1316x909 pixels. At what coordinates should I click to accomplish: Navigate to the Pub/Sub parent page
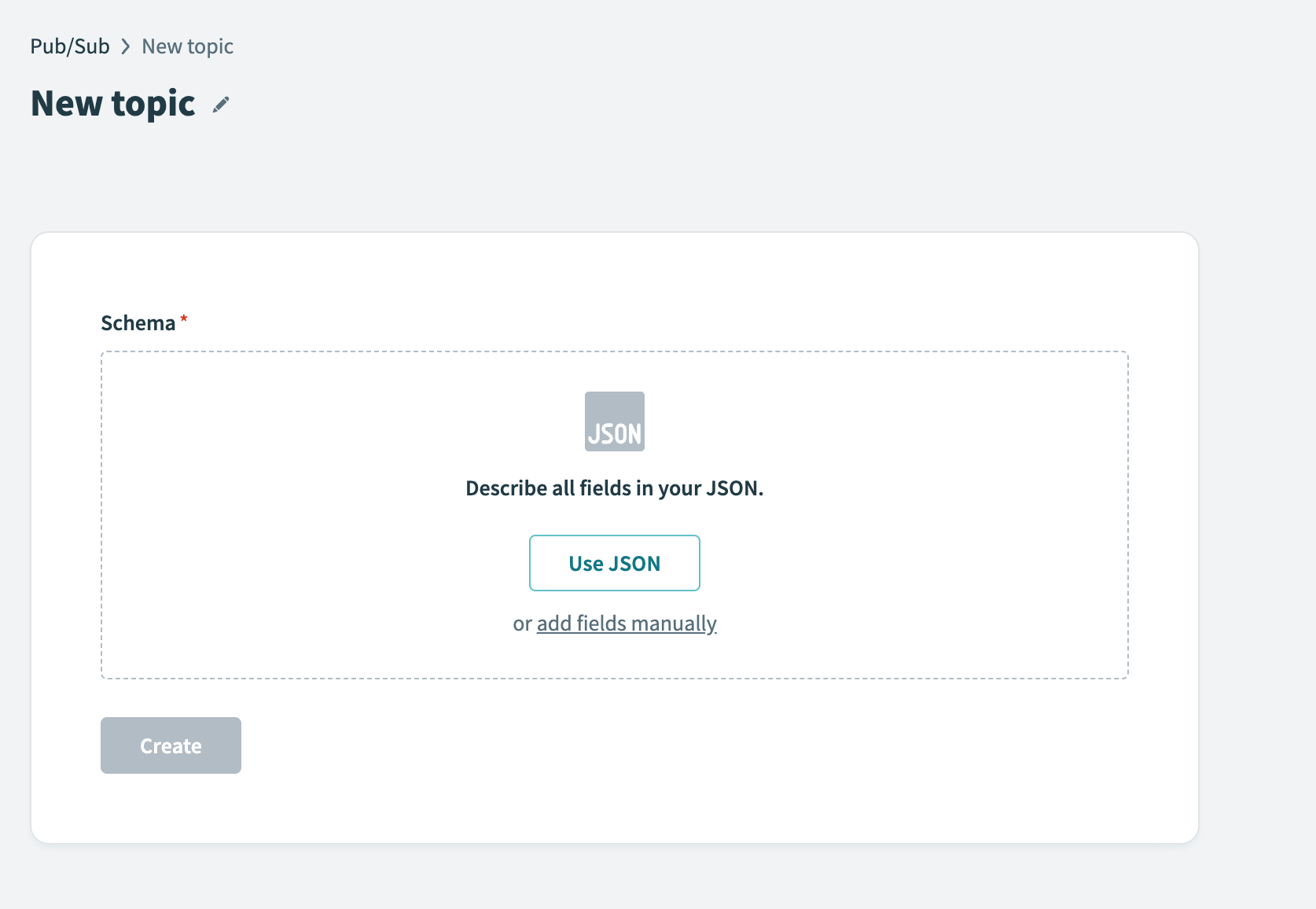pyautogui.click(x=70, y=47)
